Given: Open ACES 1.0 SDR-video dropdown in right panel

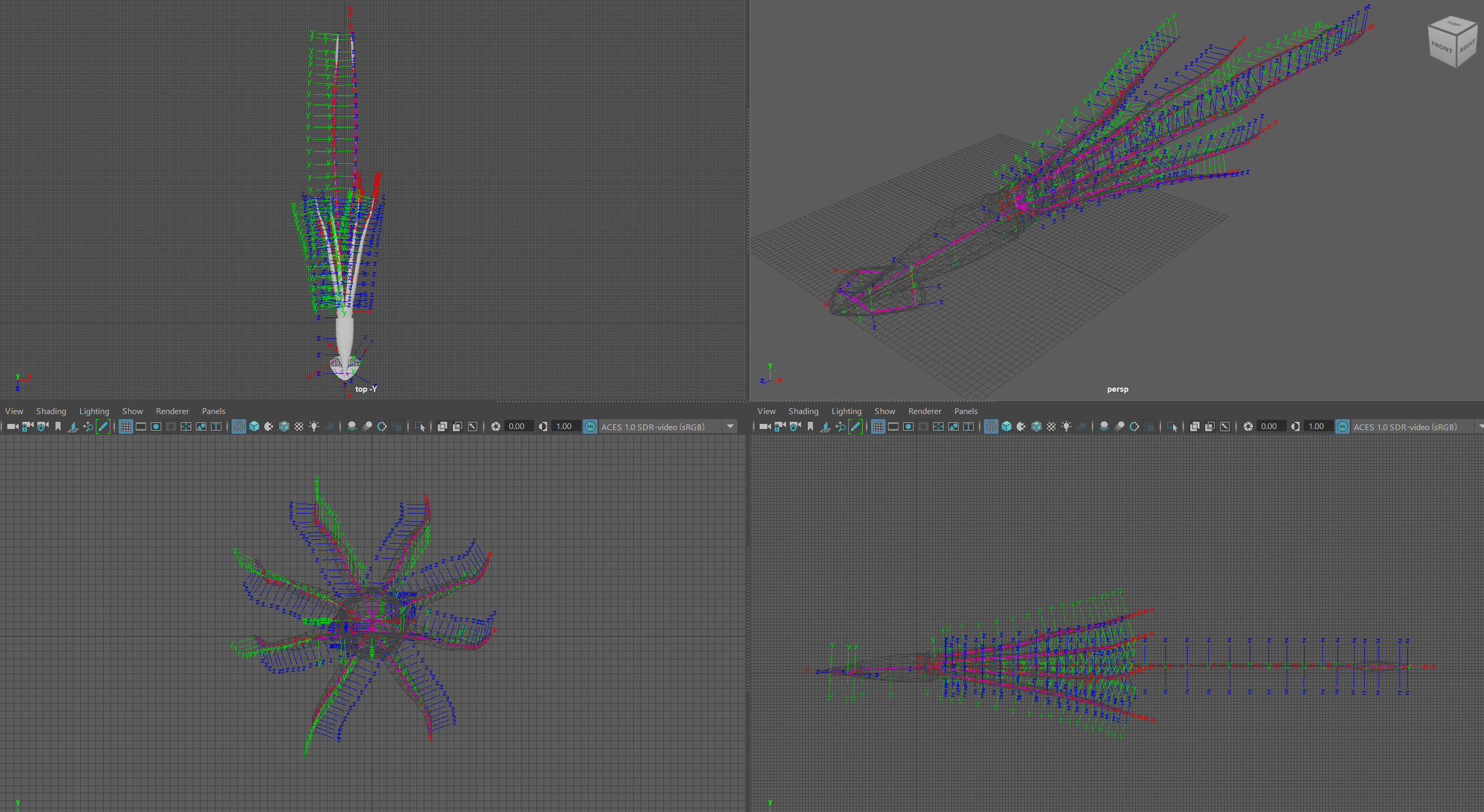Looking at the screenshot, I should pyautogui.click(x=1418, y=427).
